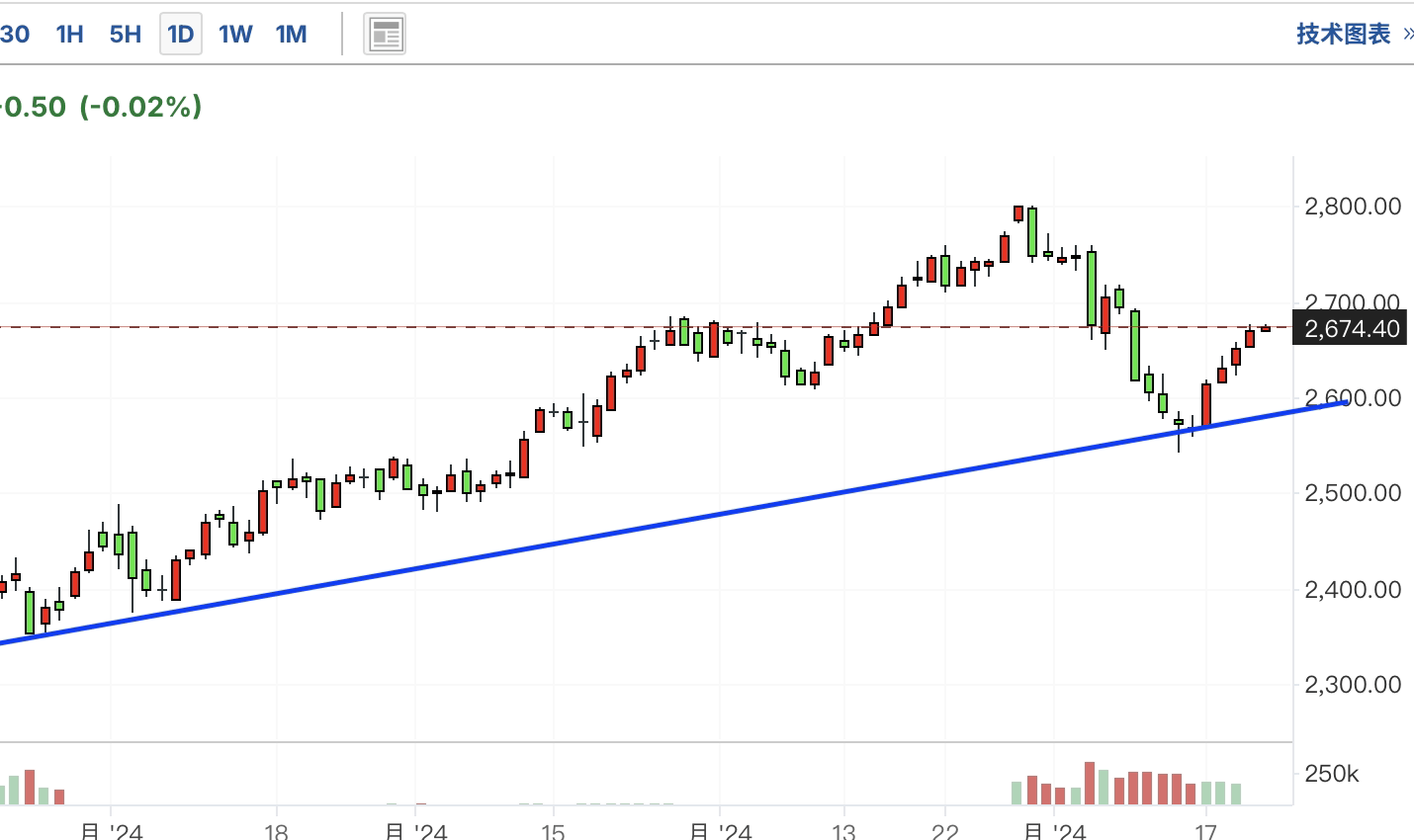Click date label 22 on time axis
Viewport: 1414px width, 840px height.
coord(945,831)
